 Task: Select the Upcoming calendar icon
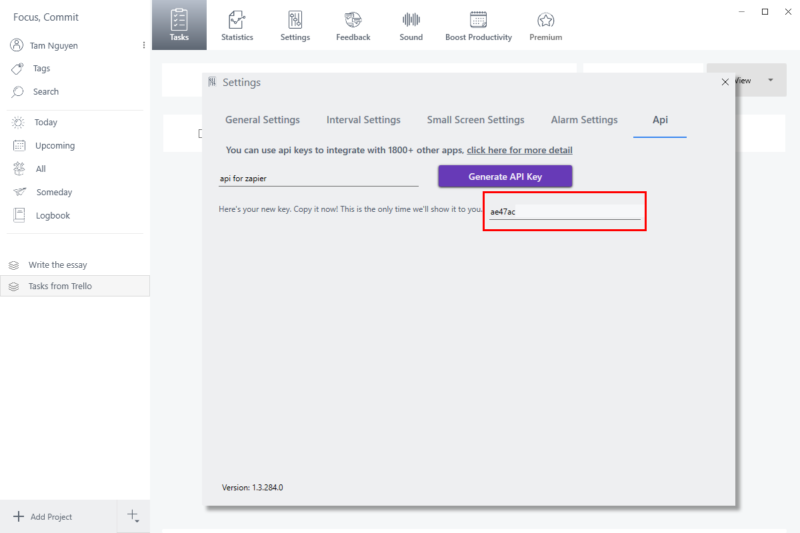pyautogui.click(x=19, y=145)
